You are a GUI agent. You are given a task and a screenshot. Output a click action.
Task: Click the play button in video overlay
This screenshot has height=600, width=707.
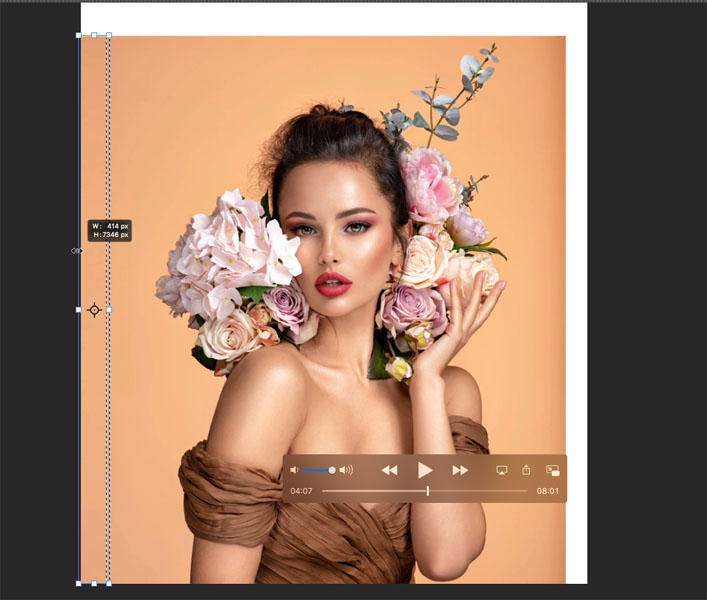pos(425,470)
